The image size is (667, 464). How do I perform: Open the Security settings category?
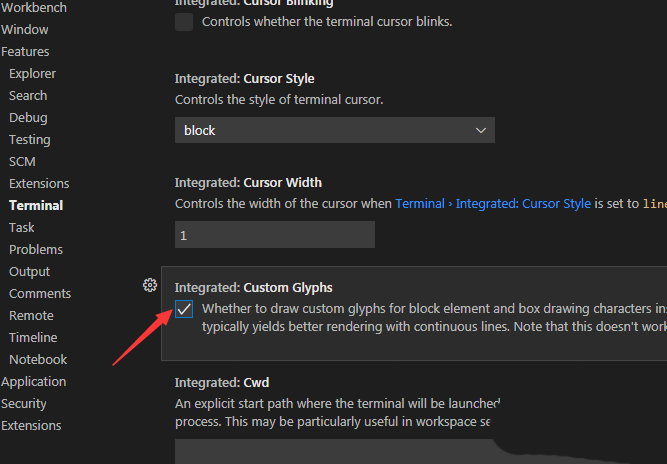click(x=24, y=404)
